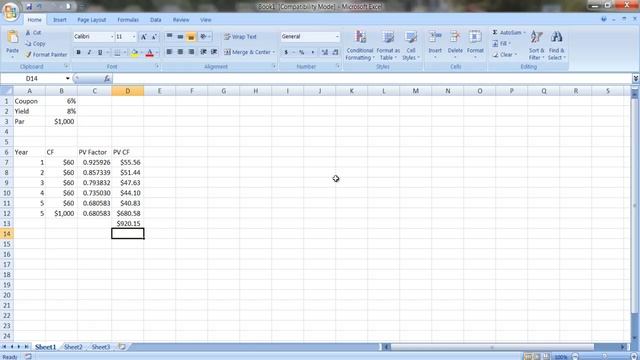Viewport: 640px width, 360px height.
Task: Open the Data ribbon tab
Action: point(156,20)
